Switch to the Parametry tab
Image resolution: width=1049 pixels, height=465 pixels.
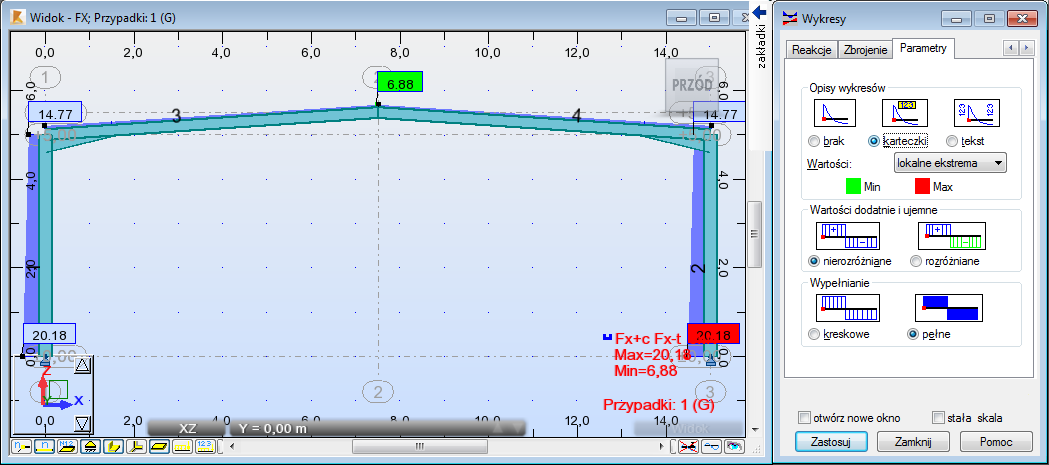pos(923,48)
